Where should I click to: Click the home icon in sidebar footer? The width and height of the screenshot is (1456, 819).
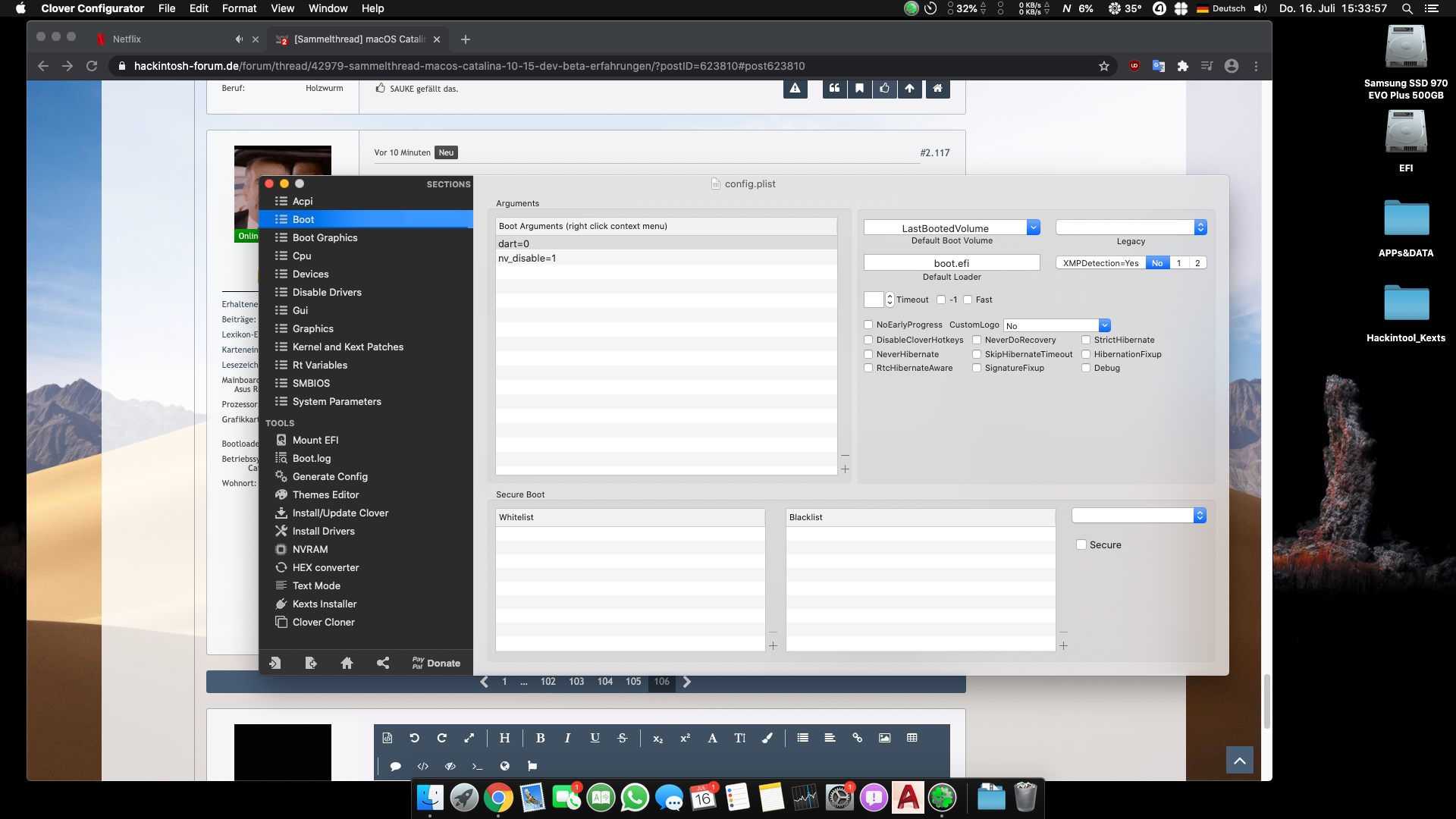[347, 663]
